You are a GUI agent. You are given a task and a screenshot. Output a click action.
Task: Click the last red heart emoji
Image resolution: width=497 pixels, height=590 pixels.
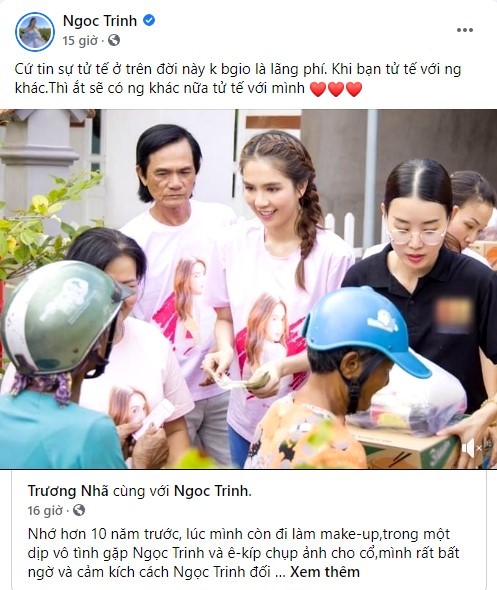[x=354, y=89]
